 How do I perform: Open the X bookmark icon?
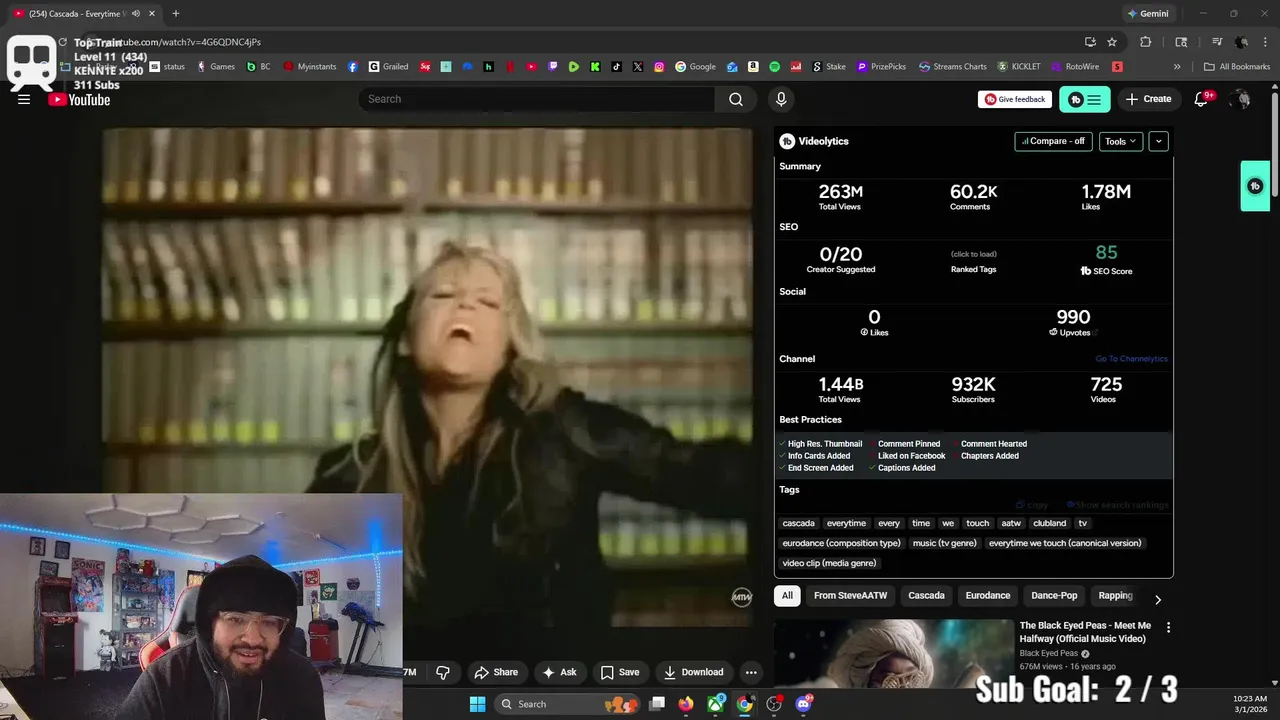point(638,67)
